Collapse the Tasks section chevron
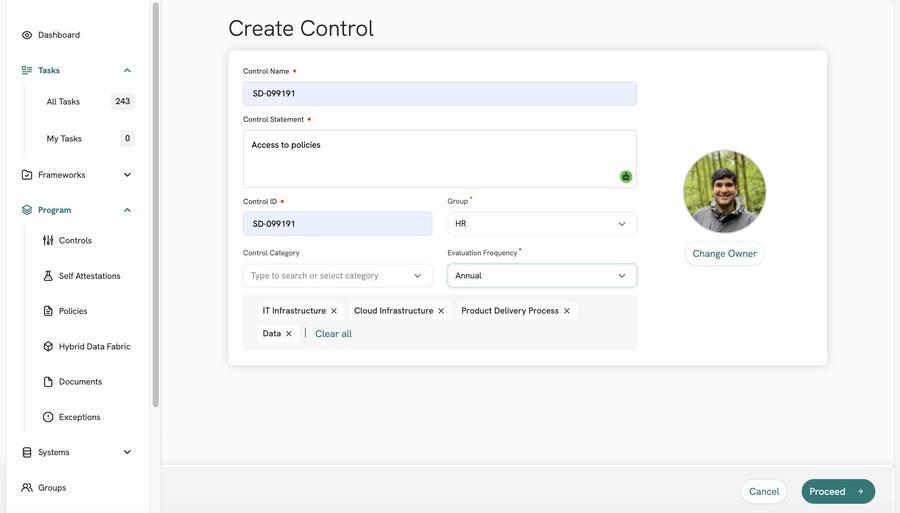 pos(127,71)
